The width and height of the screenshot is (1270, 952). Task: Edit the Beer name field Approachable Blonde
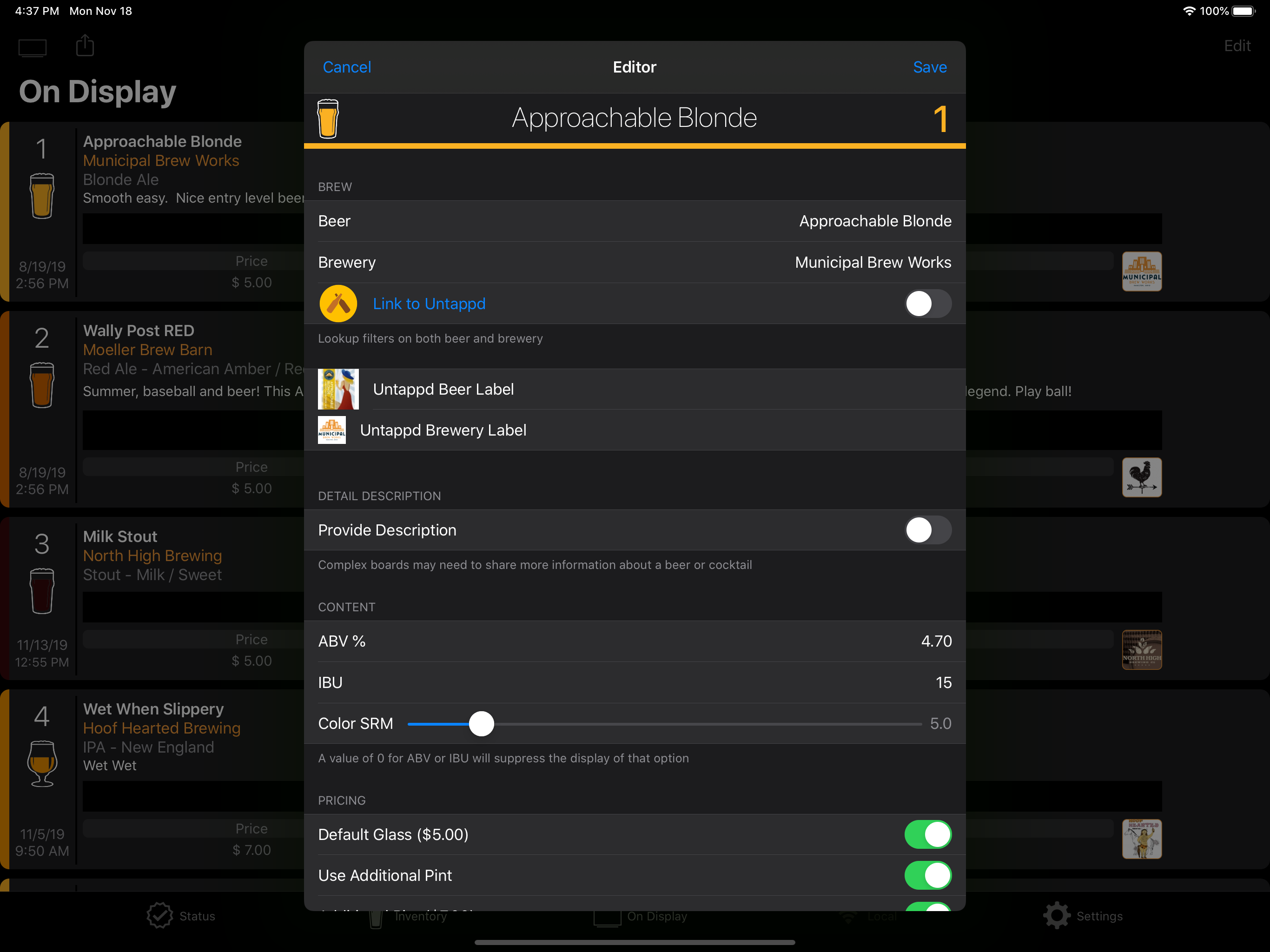(x=875, y=221)
